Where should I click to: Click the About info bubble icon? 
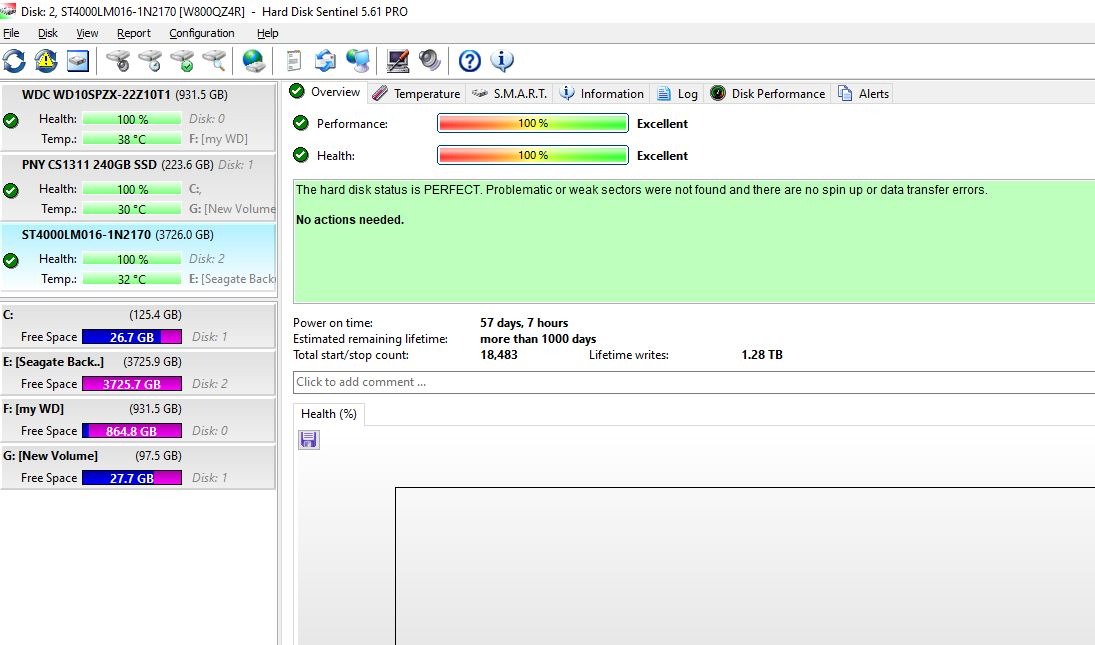(502, 61)
